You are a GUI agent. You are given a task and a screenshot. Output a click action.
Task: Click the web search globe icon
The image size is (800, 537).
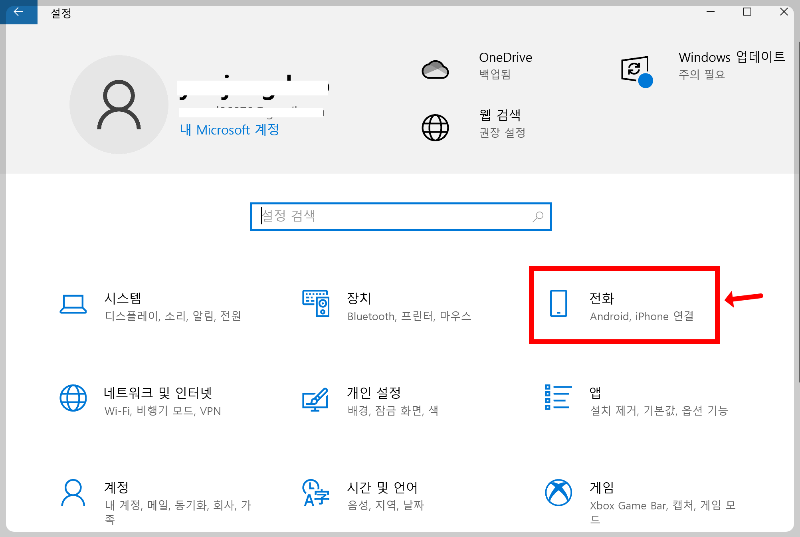(435, 127)
